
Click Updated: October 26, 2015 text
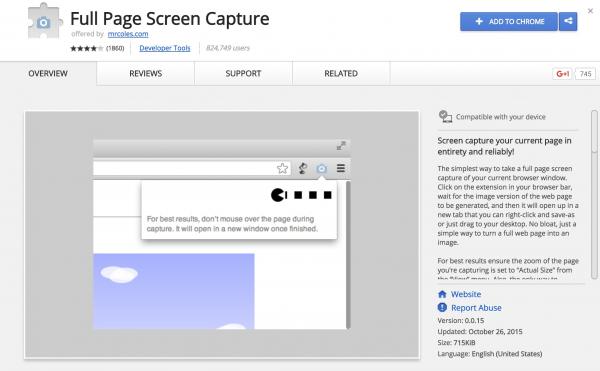pyautogui.click(x=480, y=332)
